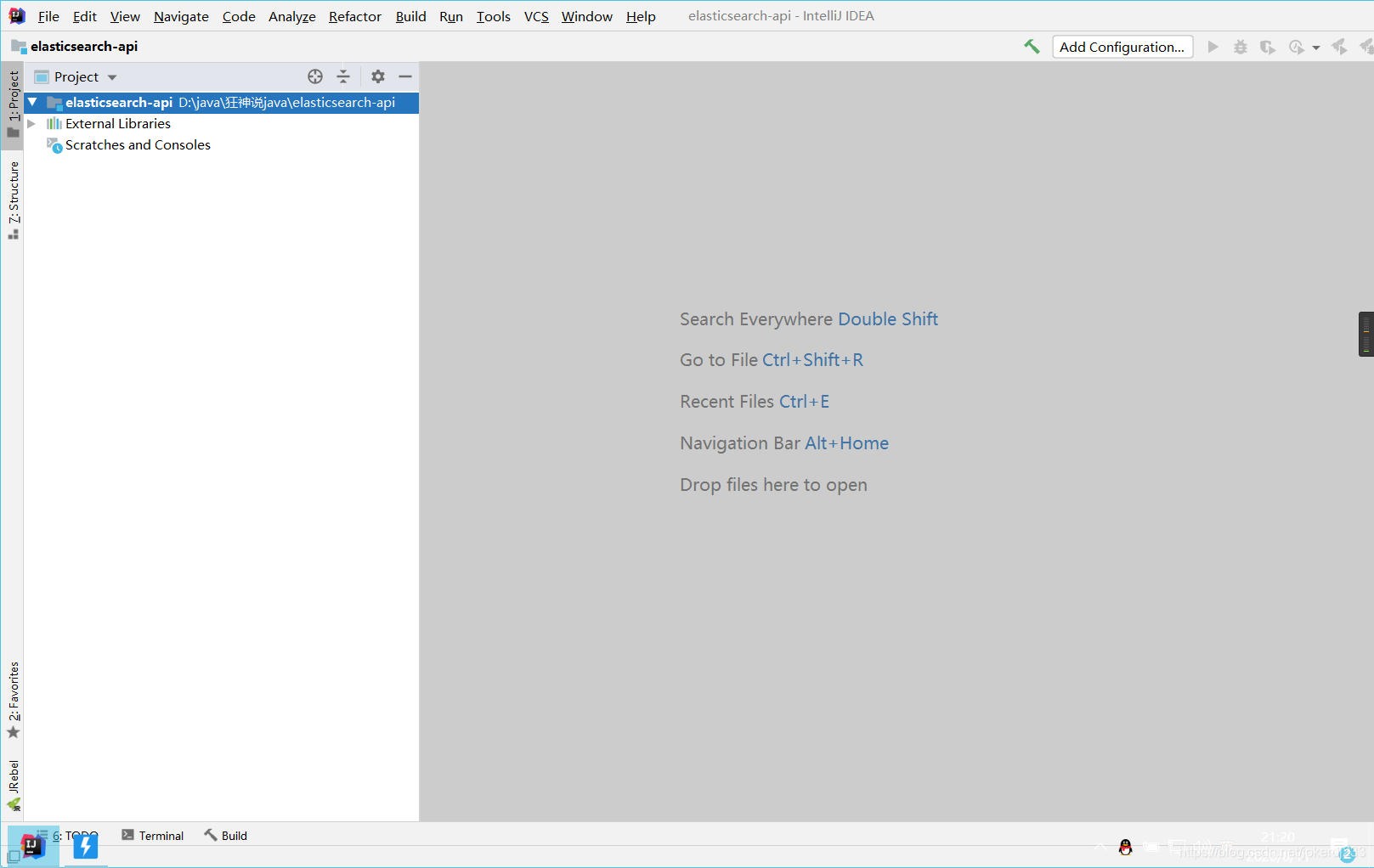Open the Tools menu

click(494, 16)
